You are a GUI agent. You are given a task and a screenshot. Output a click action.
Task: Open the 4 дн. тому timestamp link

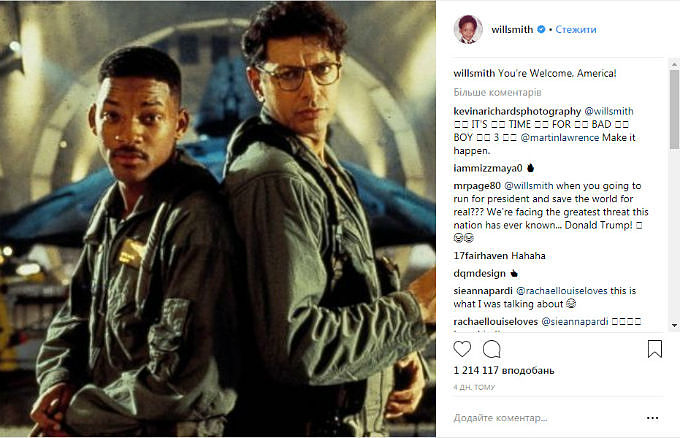coord(474,387)
